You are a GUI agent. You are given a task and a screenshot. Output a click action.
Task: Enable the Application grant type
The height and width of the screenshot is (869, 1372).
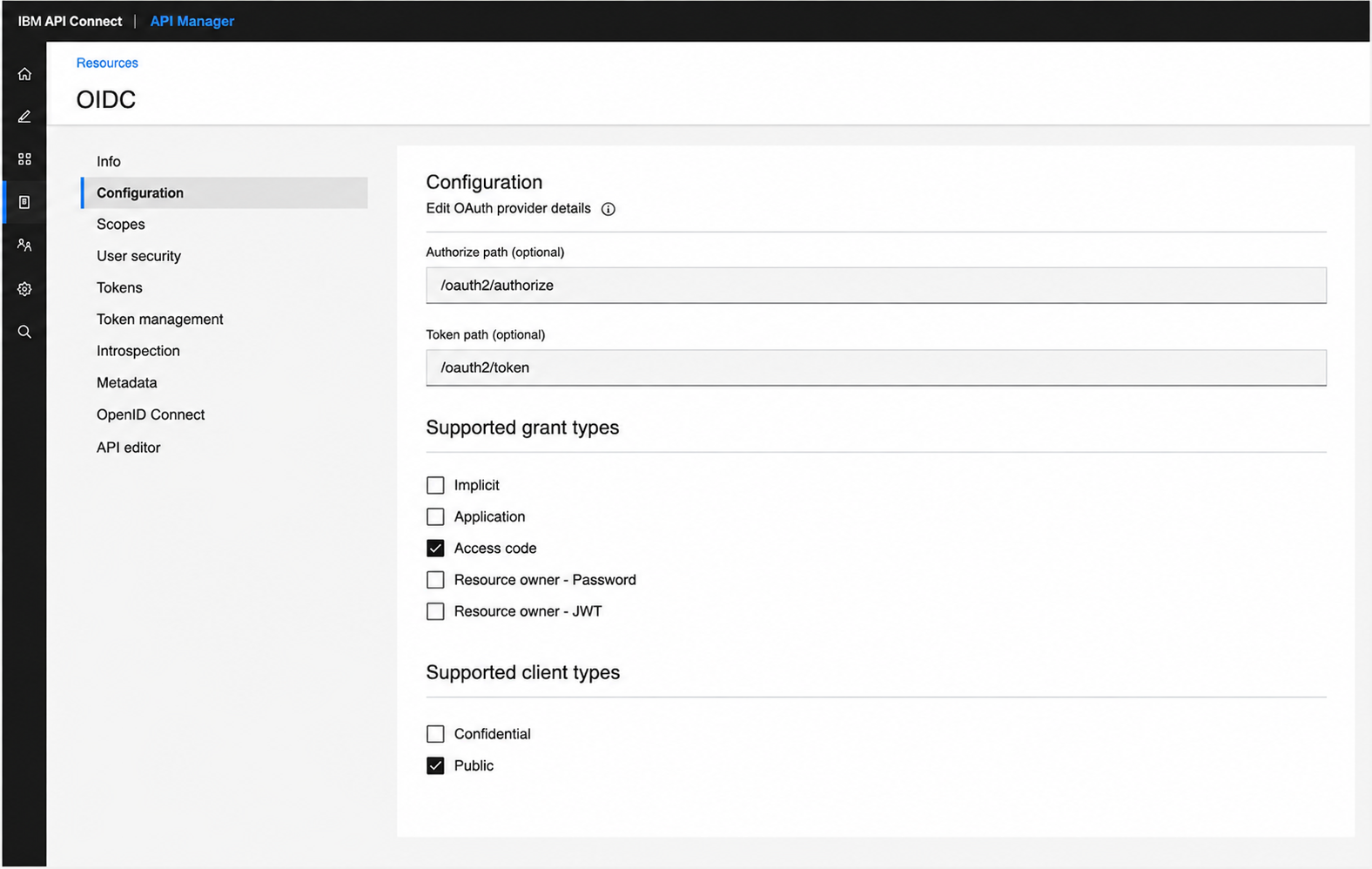point(435,516)
